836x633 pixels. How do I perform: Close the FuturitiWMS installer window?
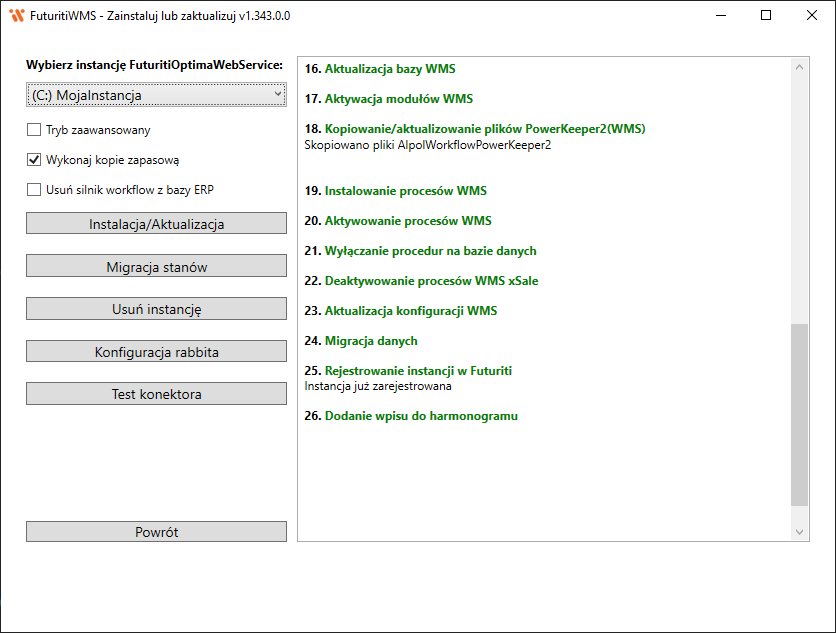812,16
